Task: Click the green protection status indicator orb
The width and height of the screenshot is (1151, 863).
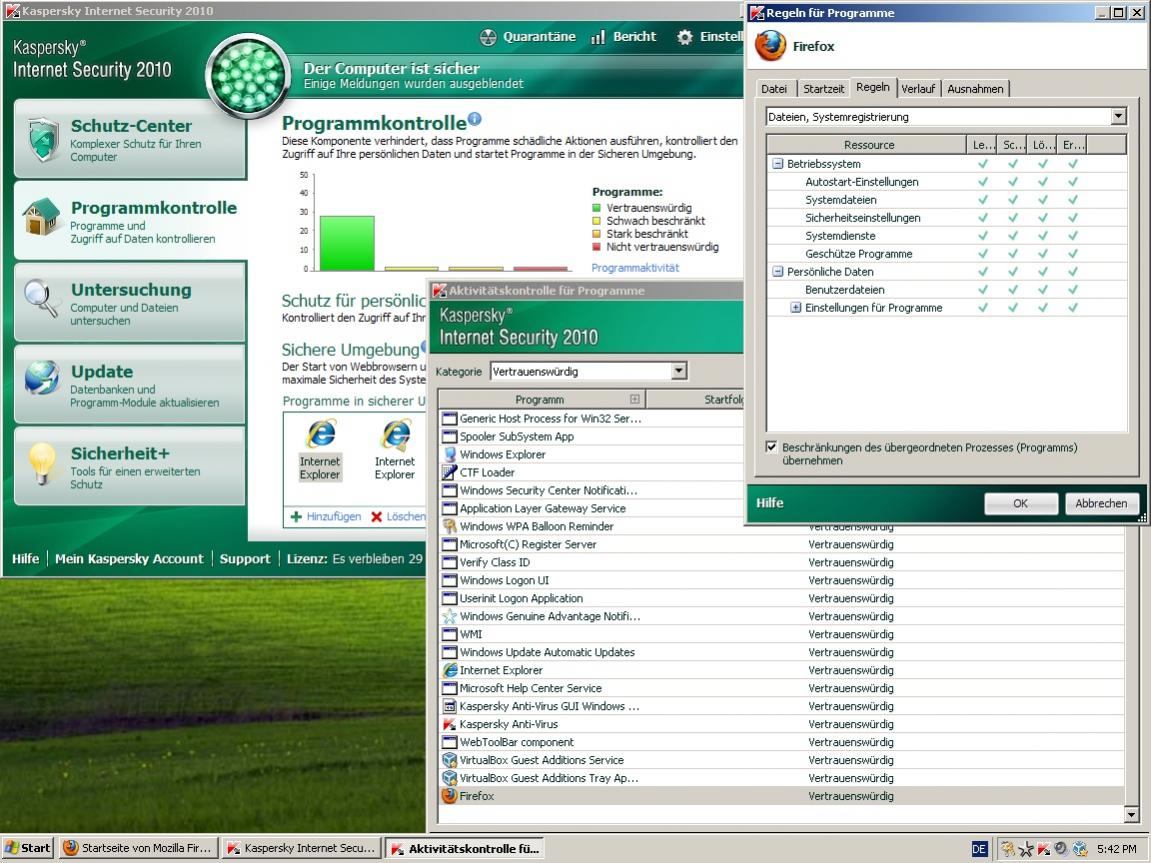Action: click(248, 76)
